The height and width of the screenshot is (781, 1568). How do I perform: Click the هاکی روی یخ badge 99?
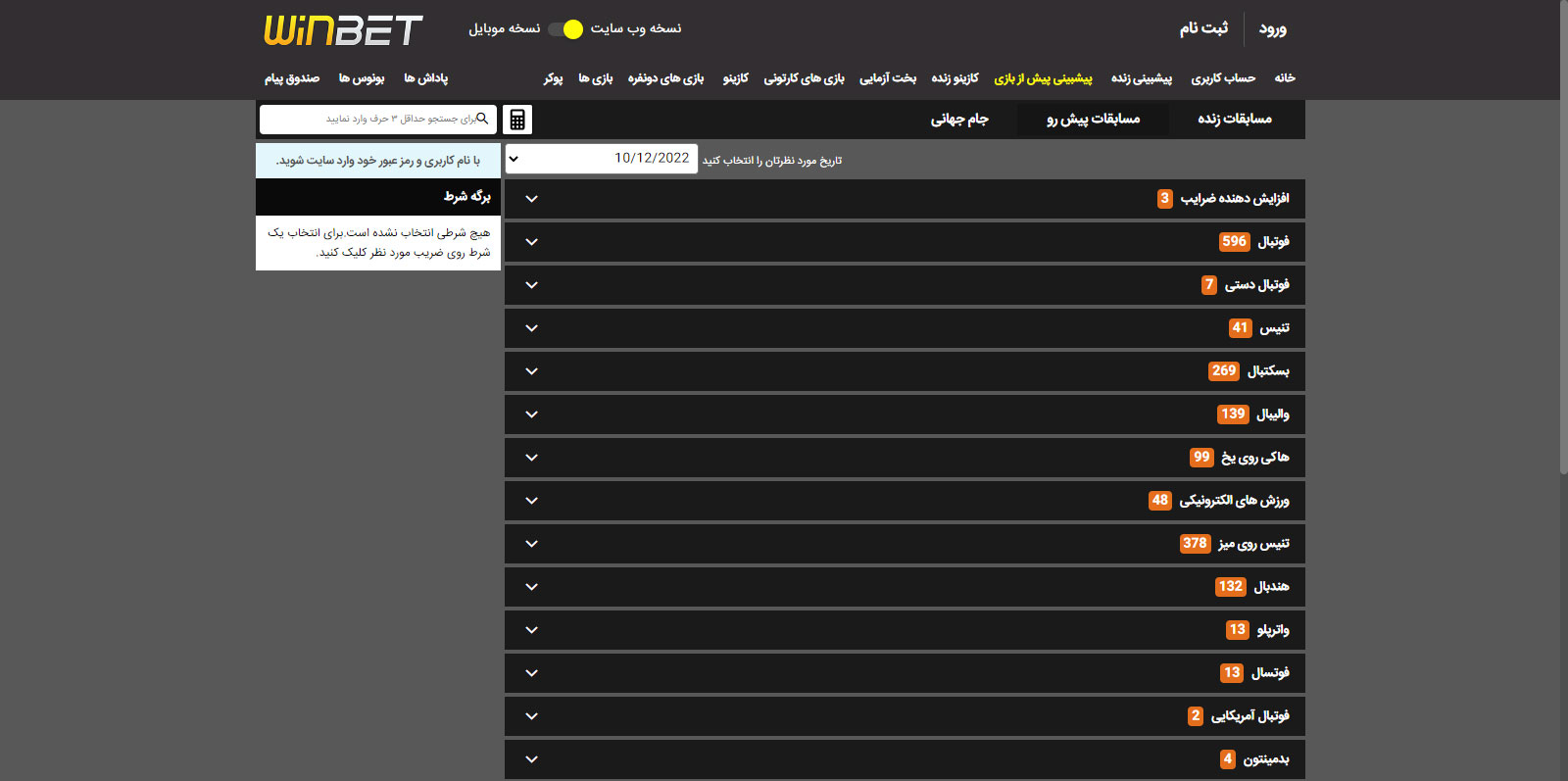click(x=1201, y=458)
